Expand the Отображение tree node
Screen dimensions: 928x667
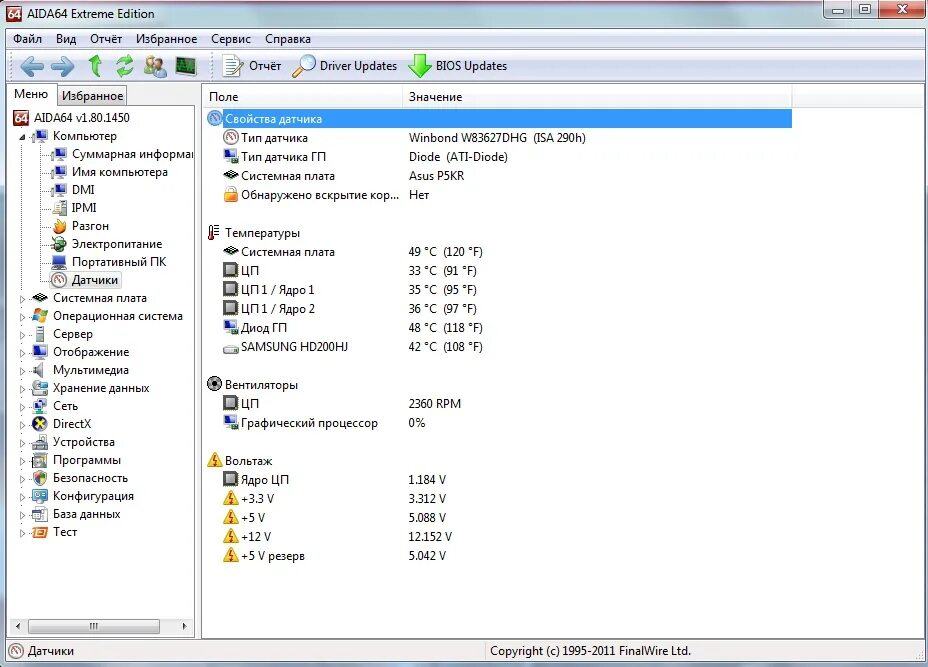[22, 353]
